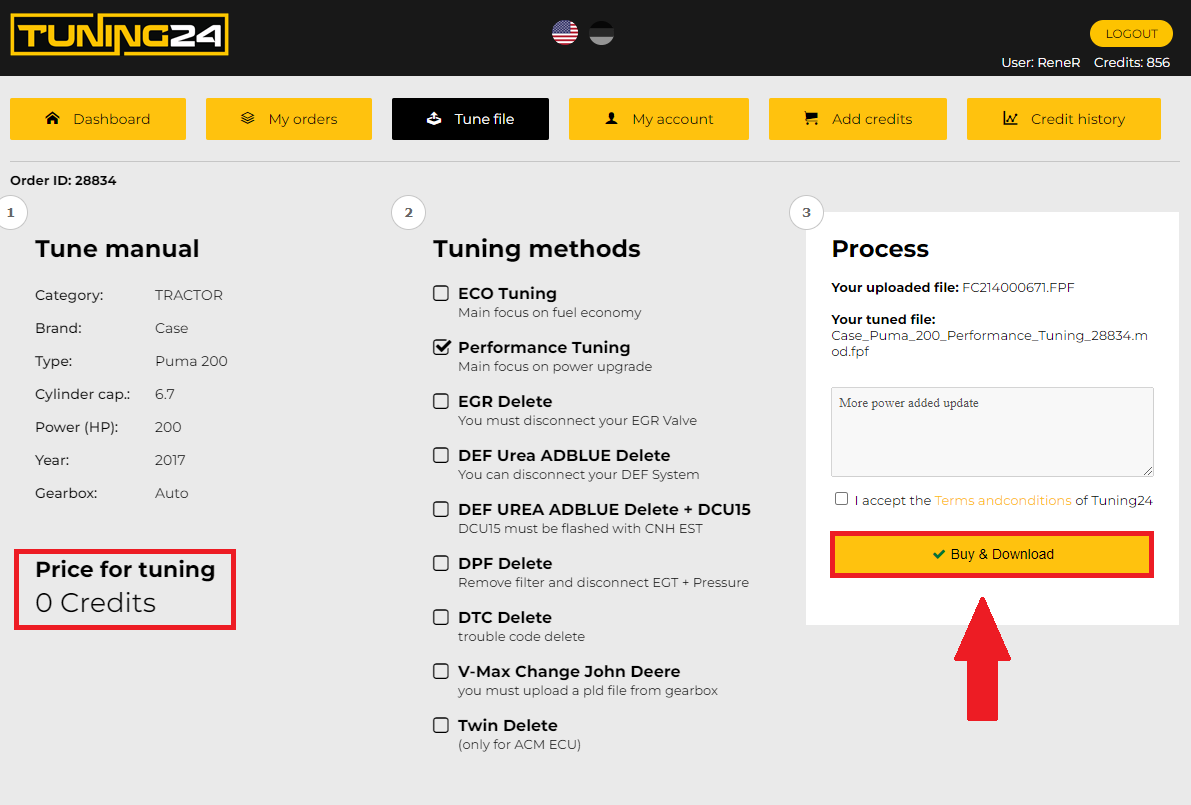Open the Dashboard tab
Image resolution: width=1191 pixels, height=805 pixels.
coord(98,118)
